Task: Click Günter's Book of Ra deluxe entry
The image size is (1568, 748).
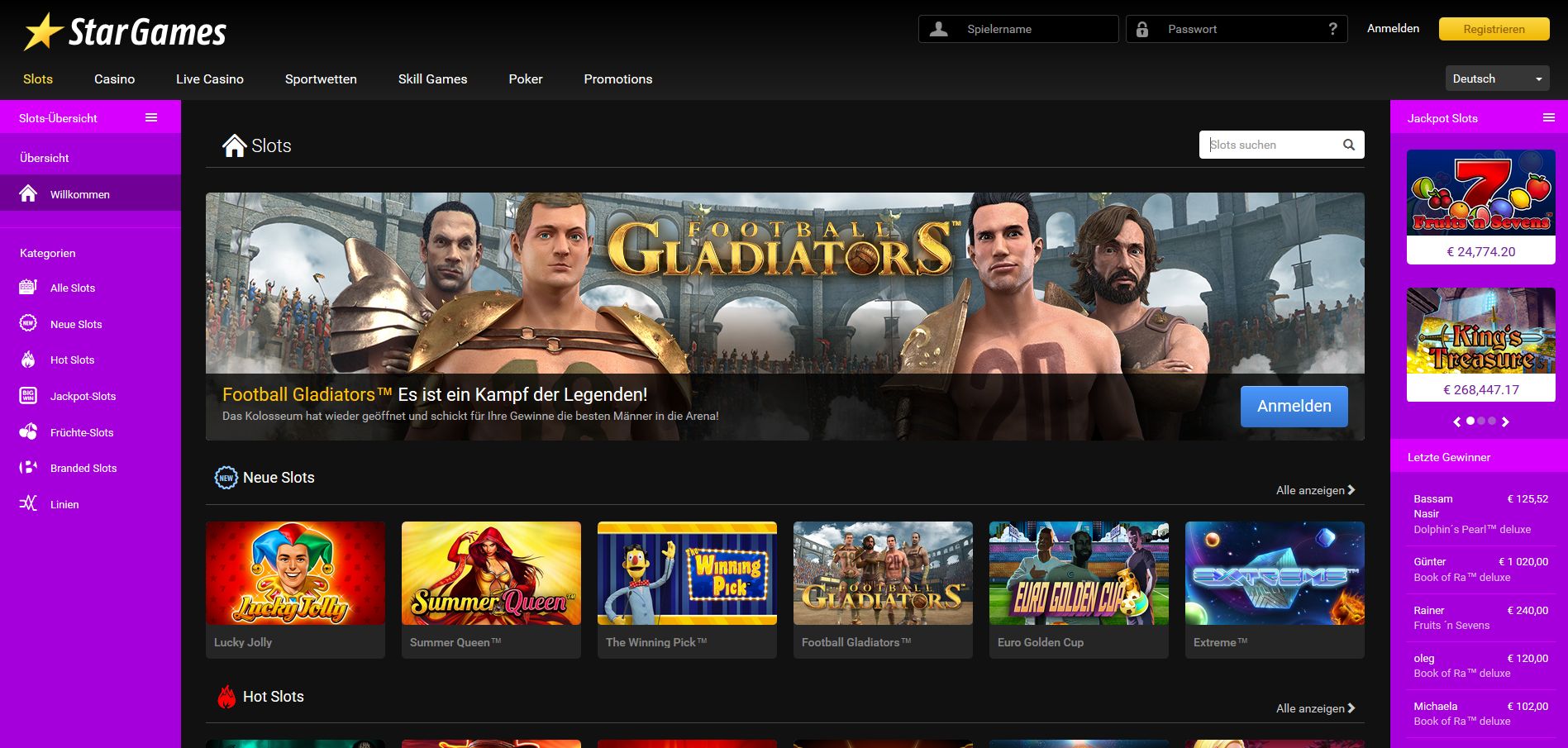Action: point(1462,577)
